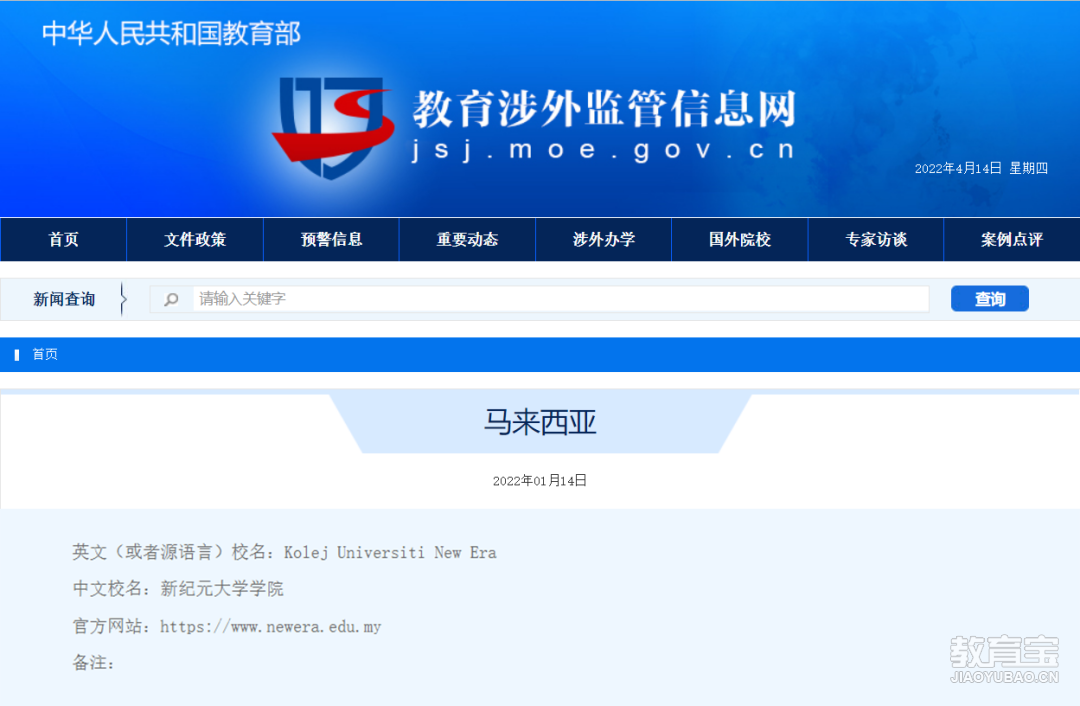This screenshot has width=1080, height=706.
Task: Go to 预警信息 section
Action: tap(331, 240)
